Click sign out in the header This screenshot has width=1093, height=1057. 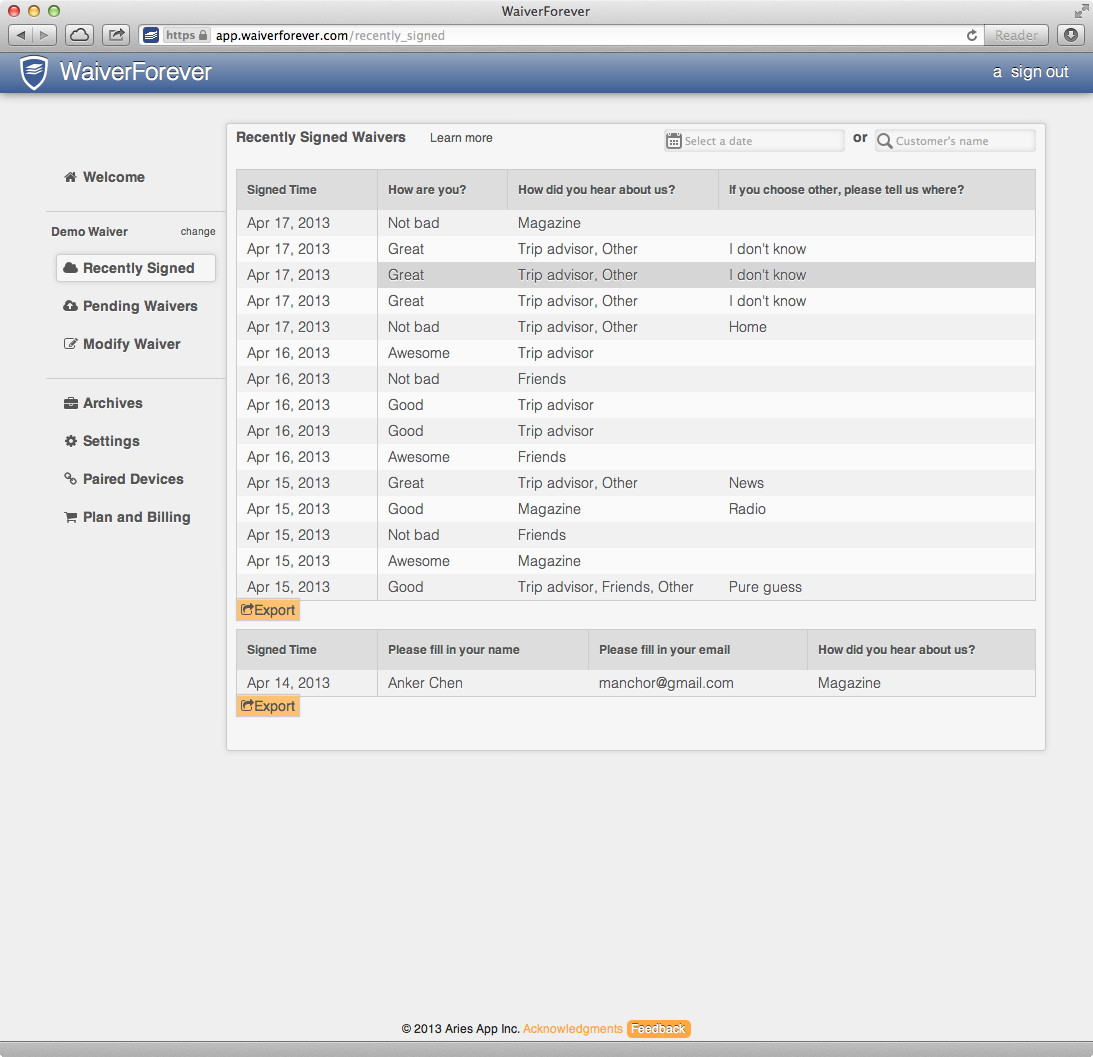(1039, 72)
